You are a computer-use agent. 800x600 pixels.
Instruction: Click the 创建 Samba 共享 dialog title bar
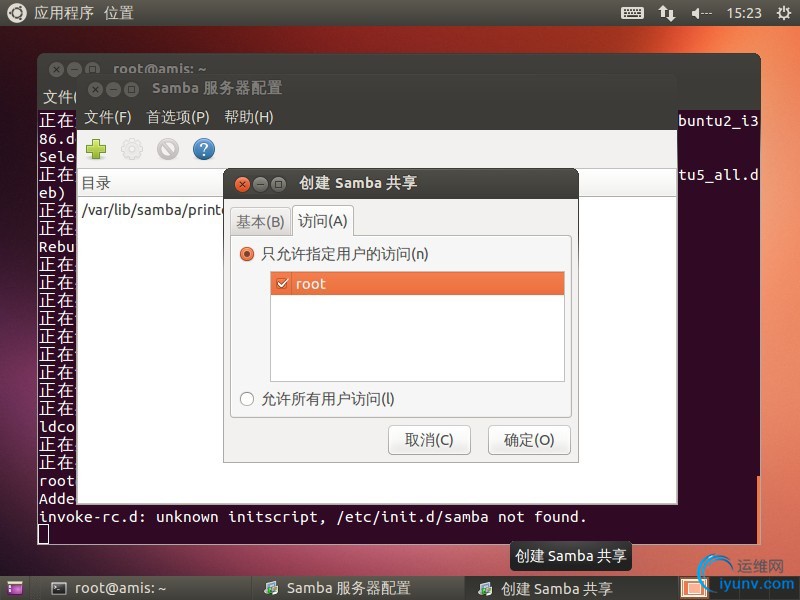click(401, 184)
